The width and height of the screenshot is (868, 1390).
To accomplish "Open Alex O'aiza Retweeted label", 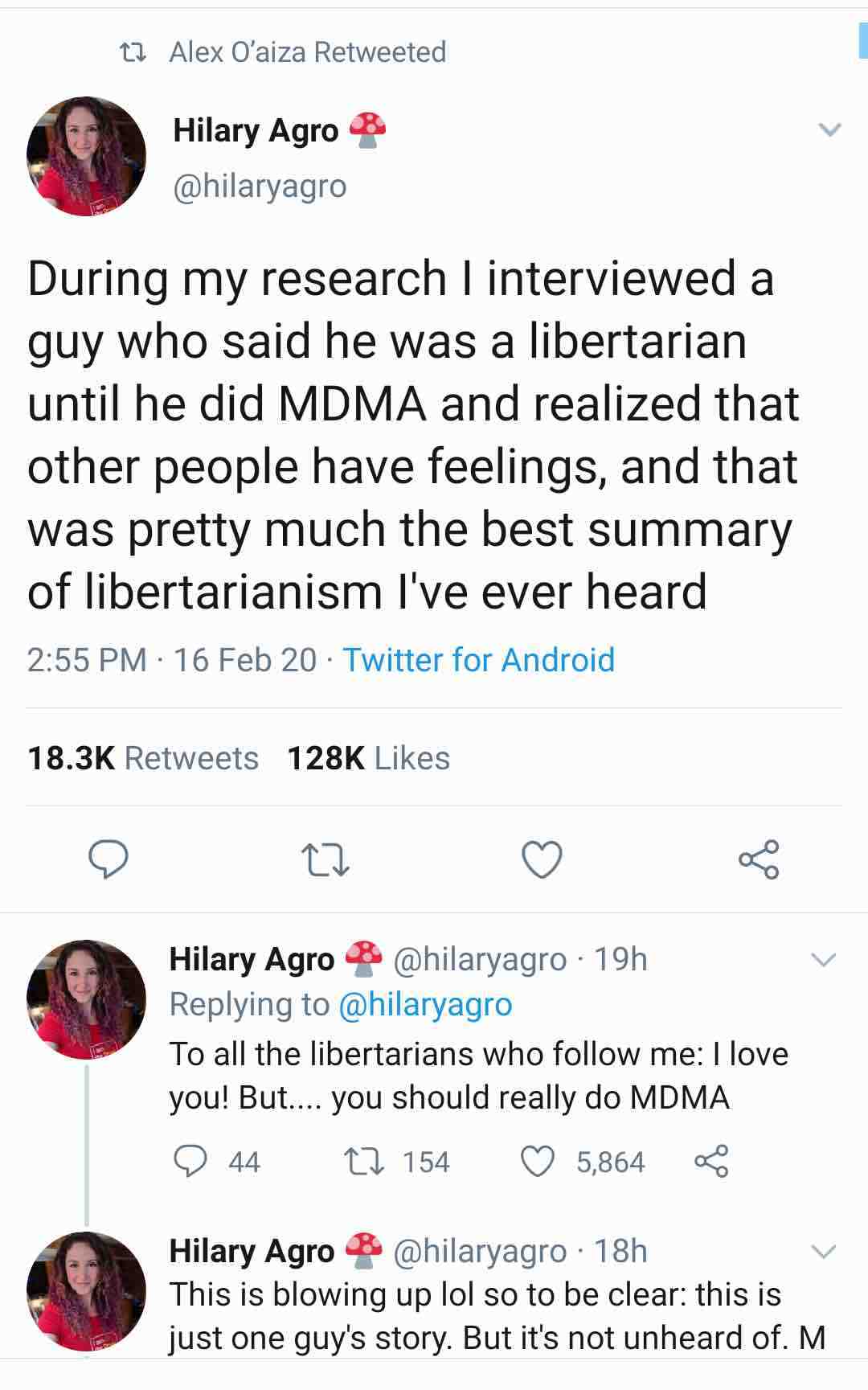I will [308, 52].
